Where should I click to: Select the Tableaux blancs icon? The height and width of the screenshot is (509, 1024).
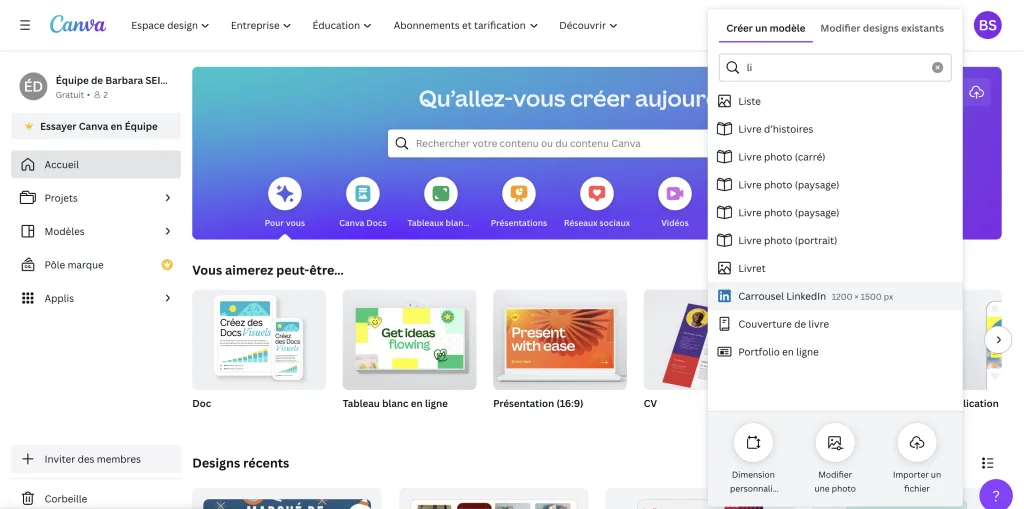click(441, 193)
